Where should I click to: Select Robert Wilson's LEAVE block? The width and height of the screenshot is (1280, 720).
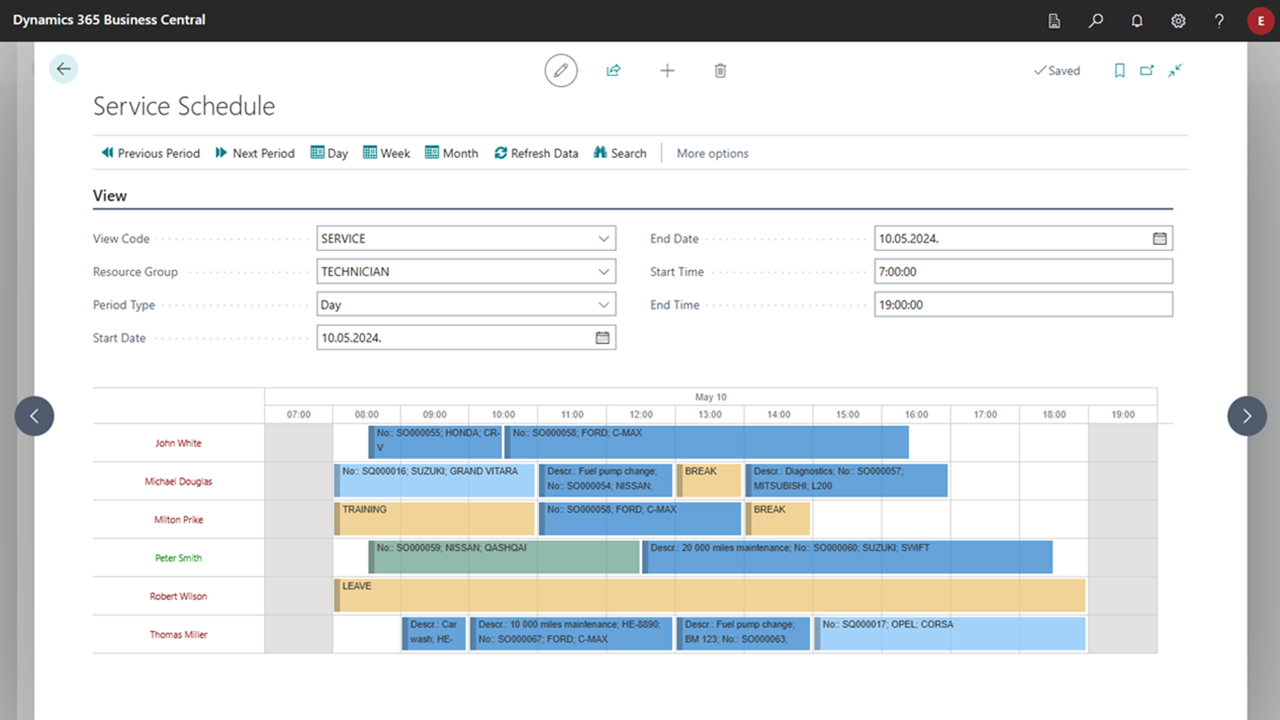point(710,595)
